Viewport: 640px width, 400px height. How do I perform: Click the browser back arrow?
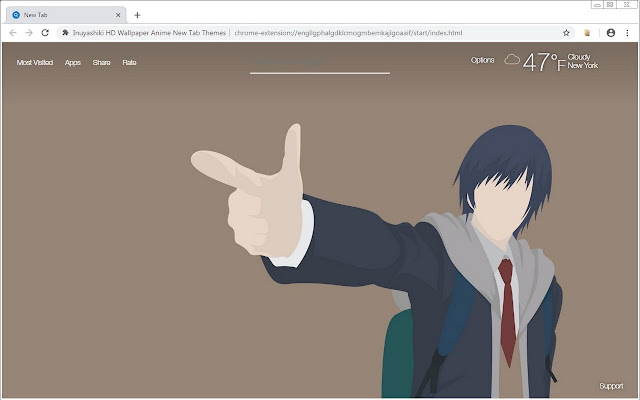point(13,33)
